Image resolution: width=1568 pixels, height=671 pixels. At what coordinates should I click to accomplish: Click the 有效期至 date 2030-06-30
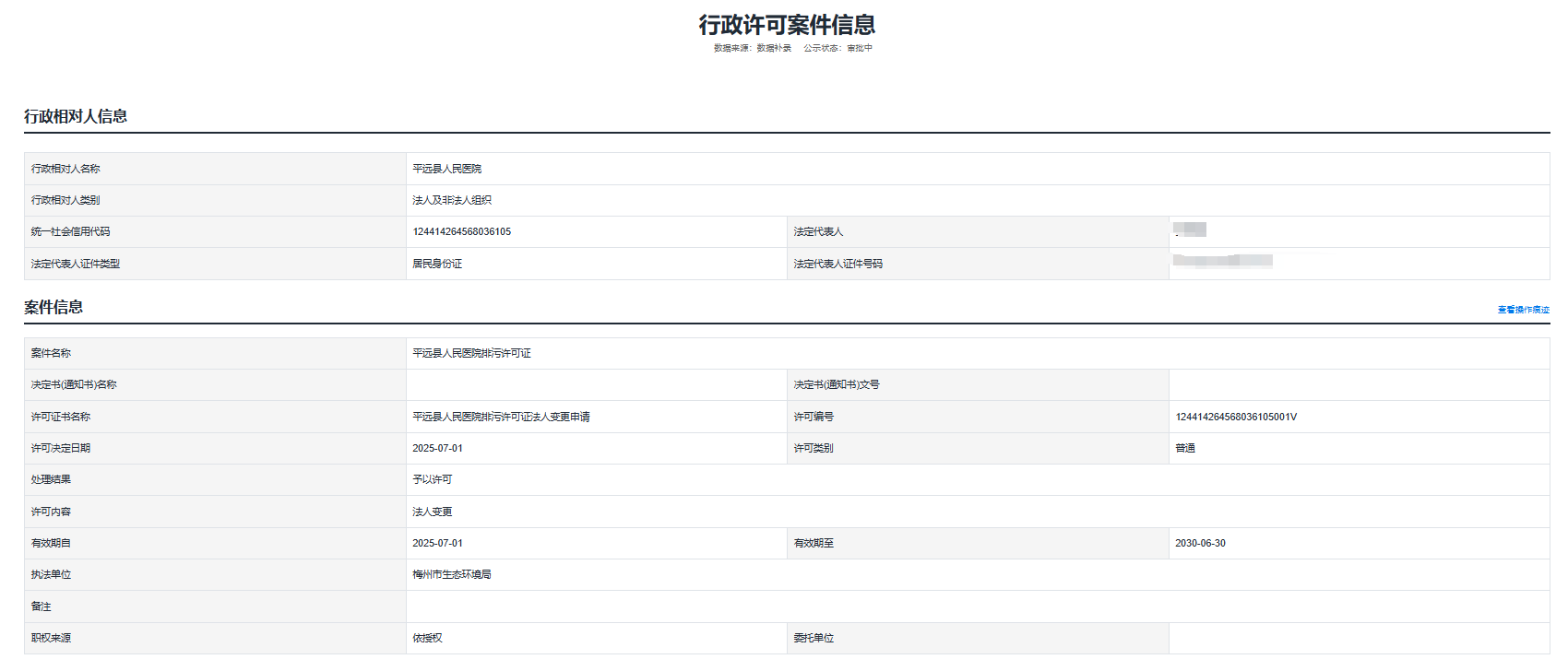(1200, 543)
